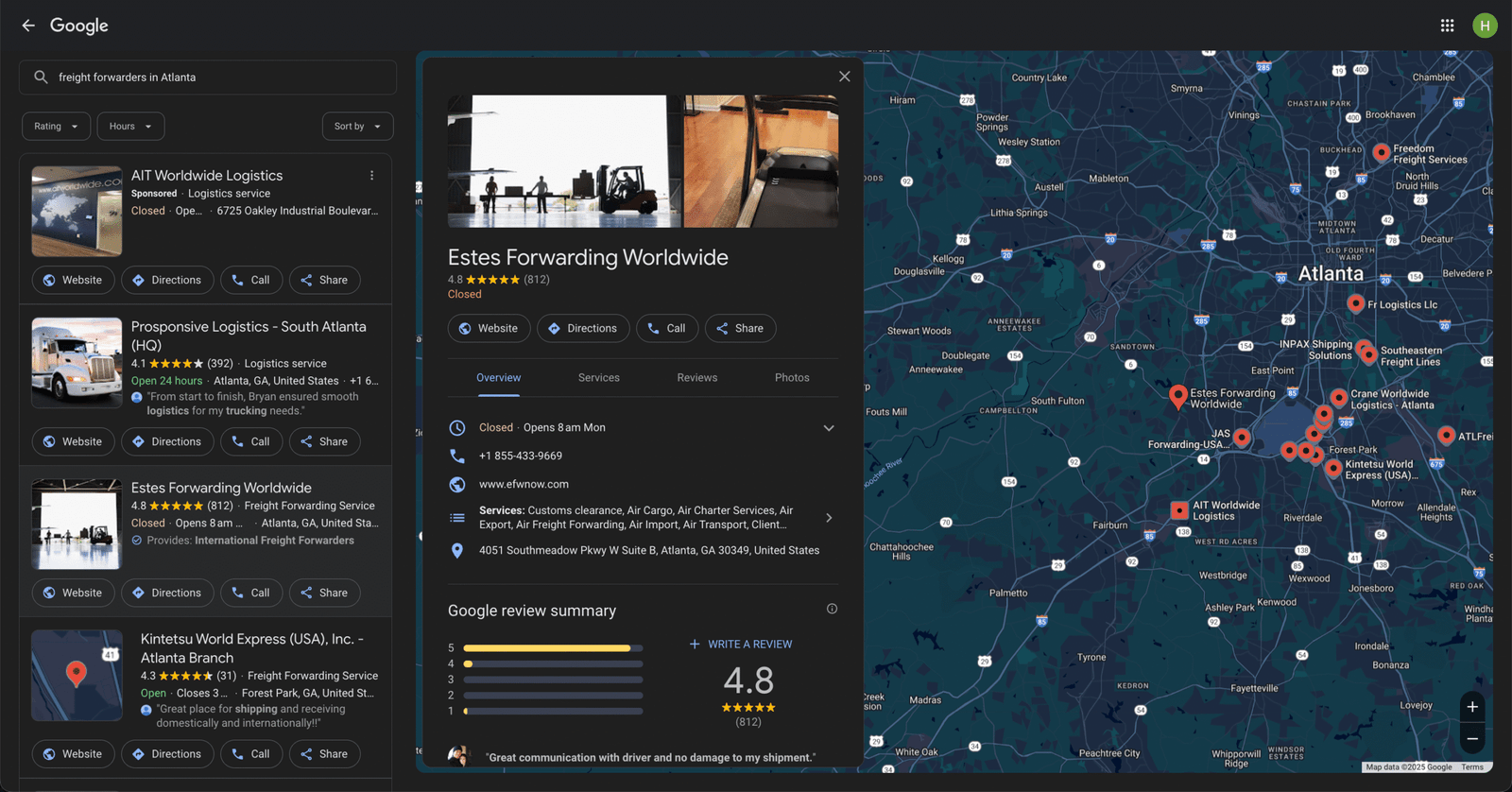
Task: Get Directions from the details panel
Action: pos(583,329)
